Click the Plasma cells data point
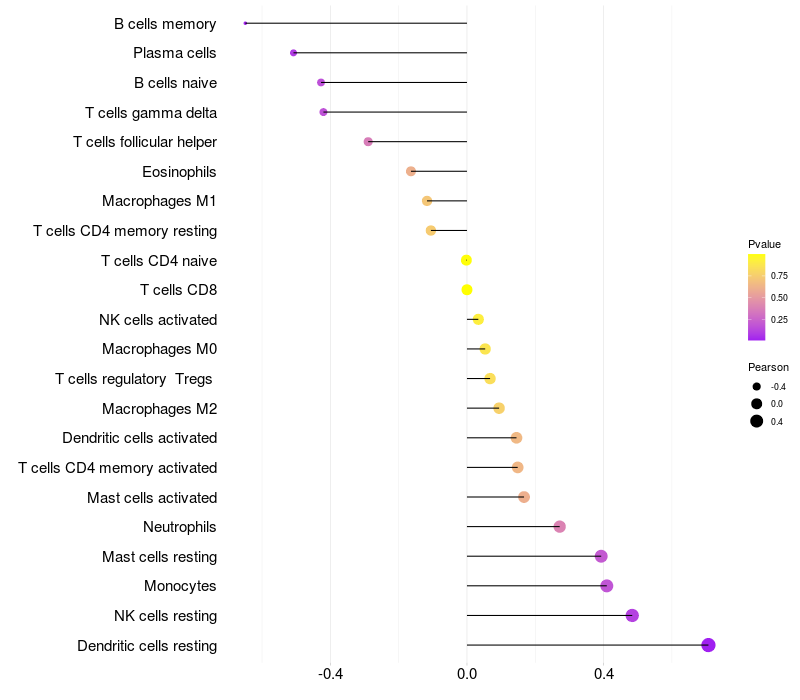The height and width of the screenshot is (700, 800). tap(293, 53)
